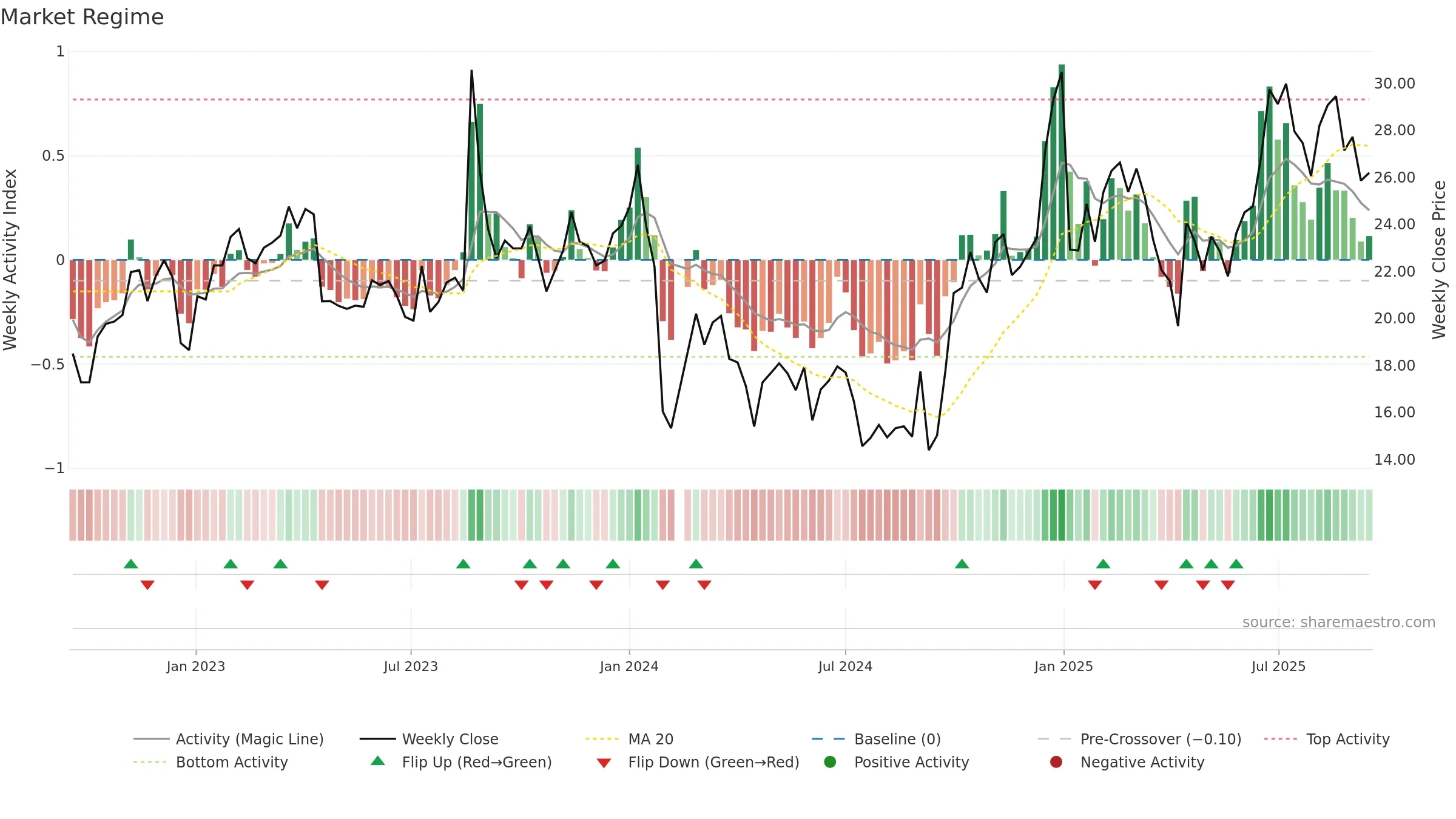This screenshot has width=1456, height=819.
Task: Click the 30.00 price axis tick
Action: click(x=1395, y=83)
